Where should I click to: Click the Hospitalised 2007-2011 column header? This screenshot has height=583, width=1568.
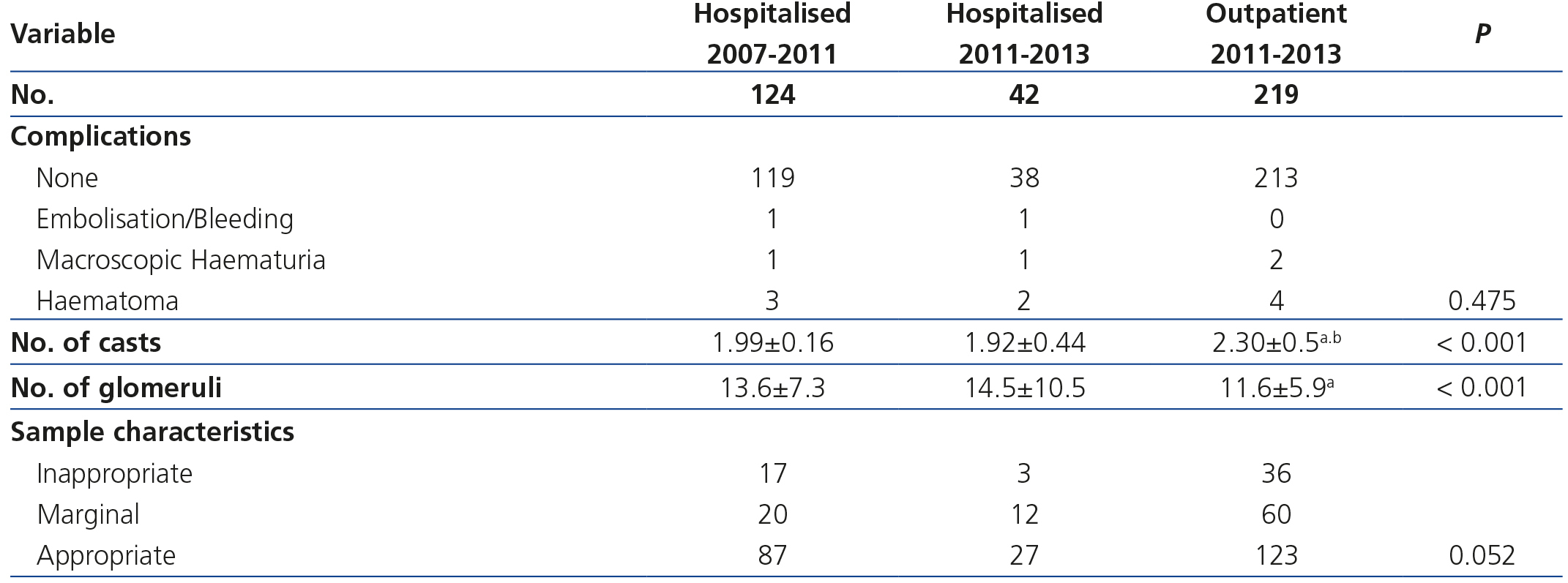[x=772, y=34]
